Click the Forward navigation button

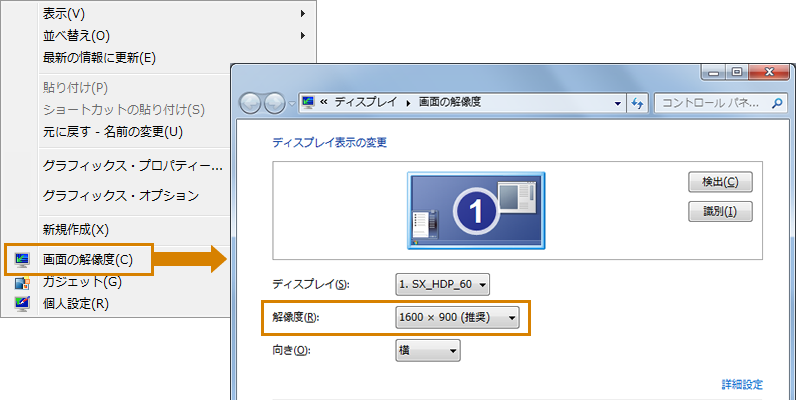tap(275, 103)
